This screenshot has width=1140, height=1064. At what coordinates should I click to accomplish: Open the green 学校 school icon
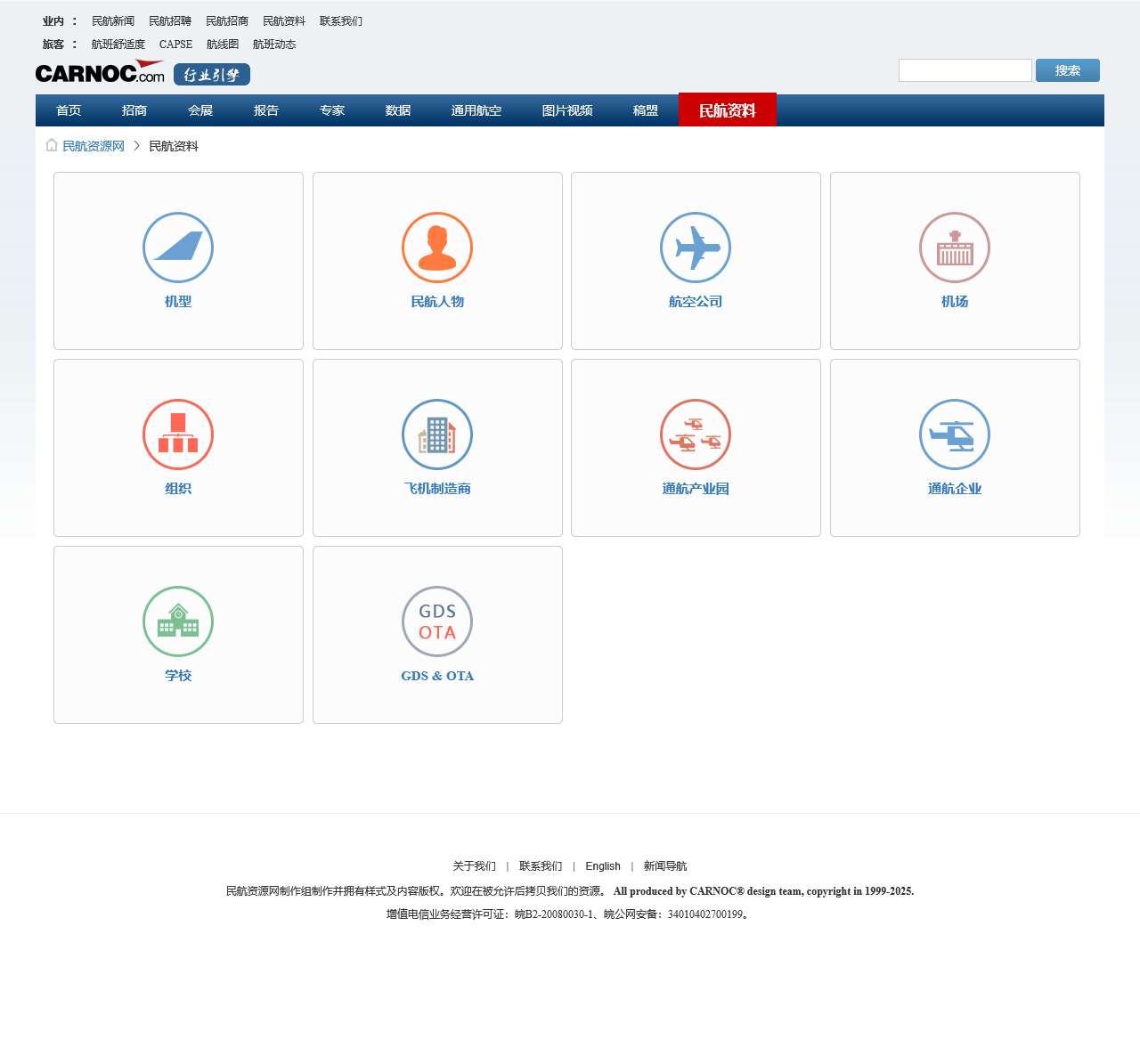[x=178, y=621]
